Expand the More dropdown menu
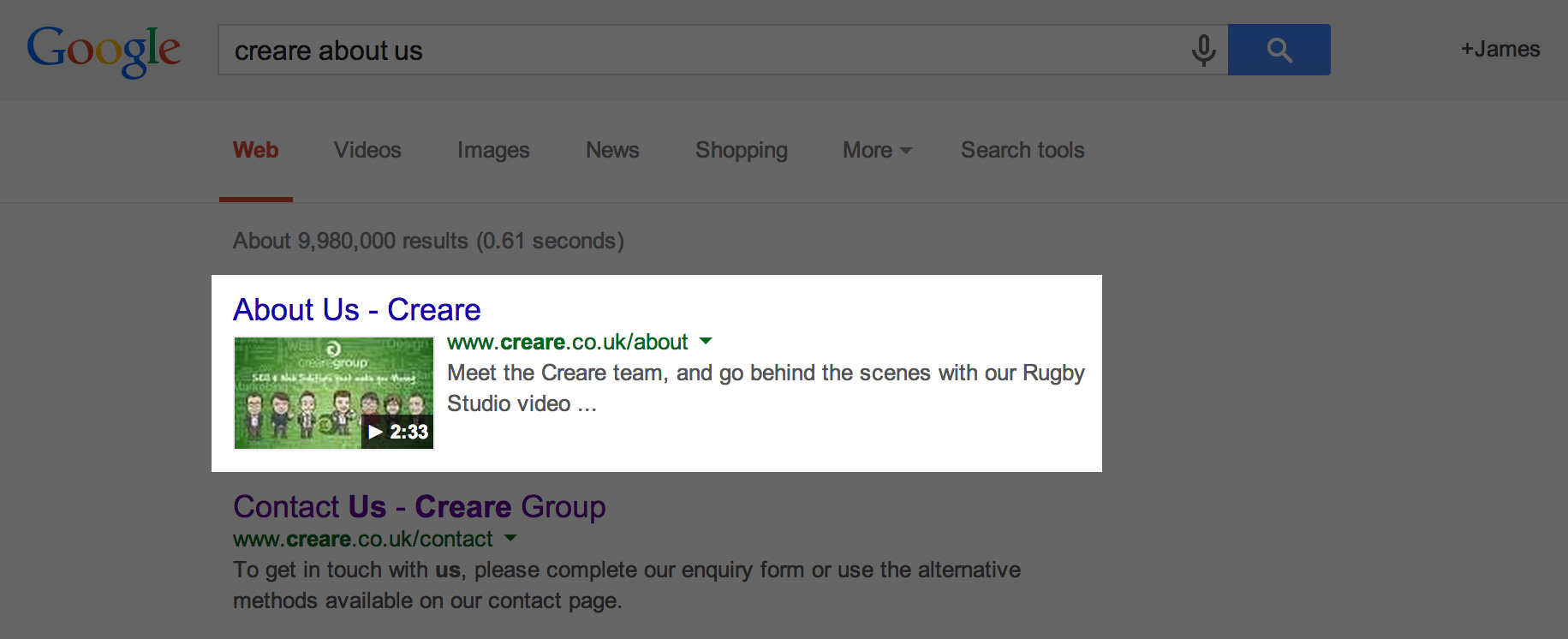This screenshot has height=639, width=1568. [877, 150]
